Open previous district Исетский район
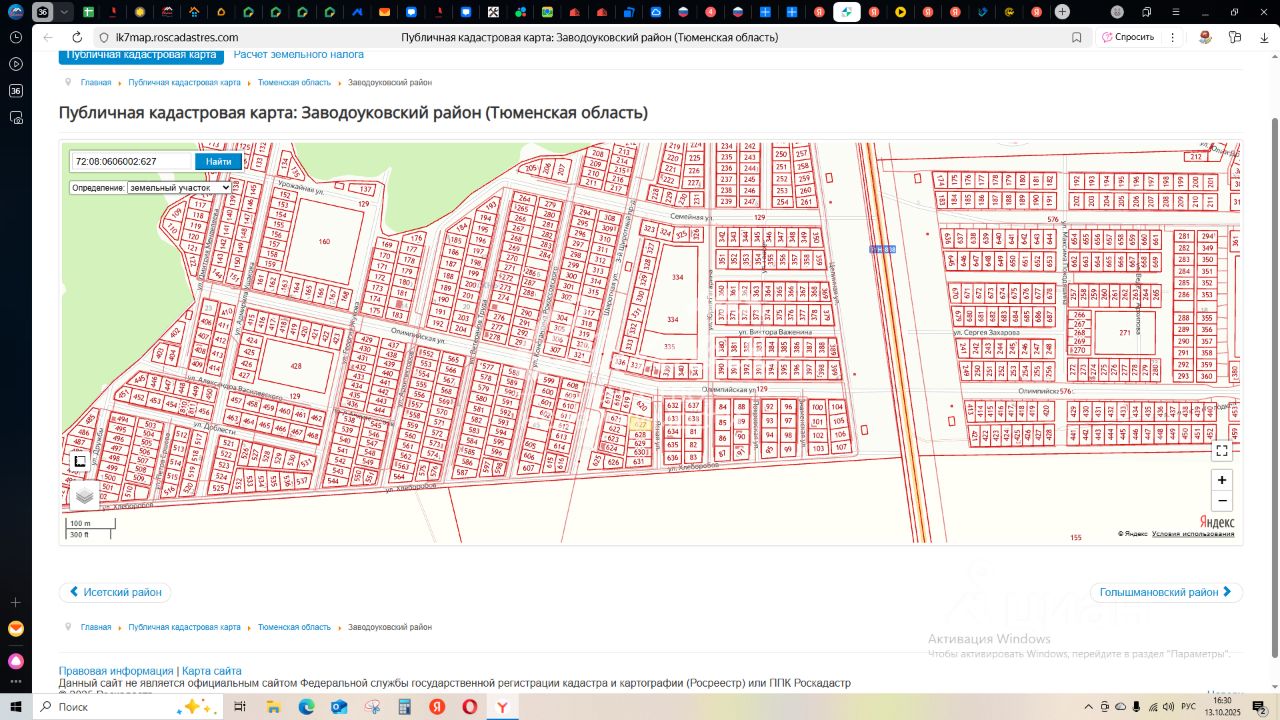The height and width of the screenshot is (720, 1280). pos(115,592)
